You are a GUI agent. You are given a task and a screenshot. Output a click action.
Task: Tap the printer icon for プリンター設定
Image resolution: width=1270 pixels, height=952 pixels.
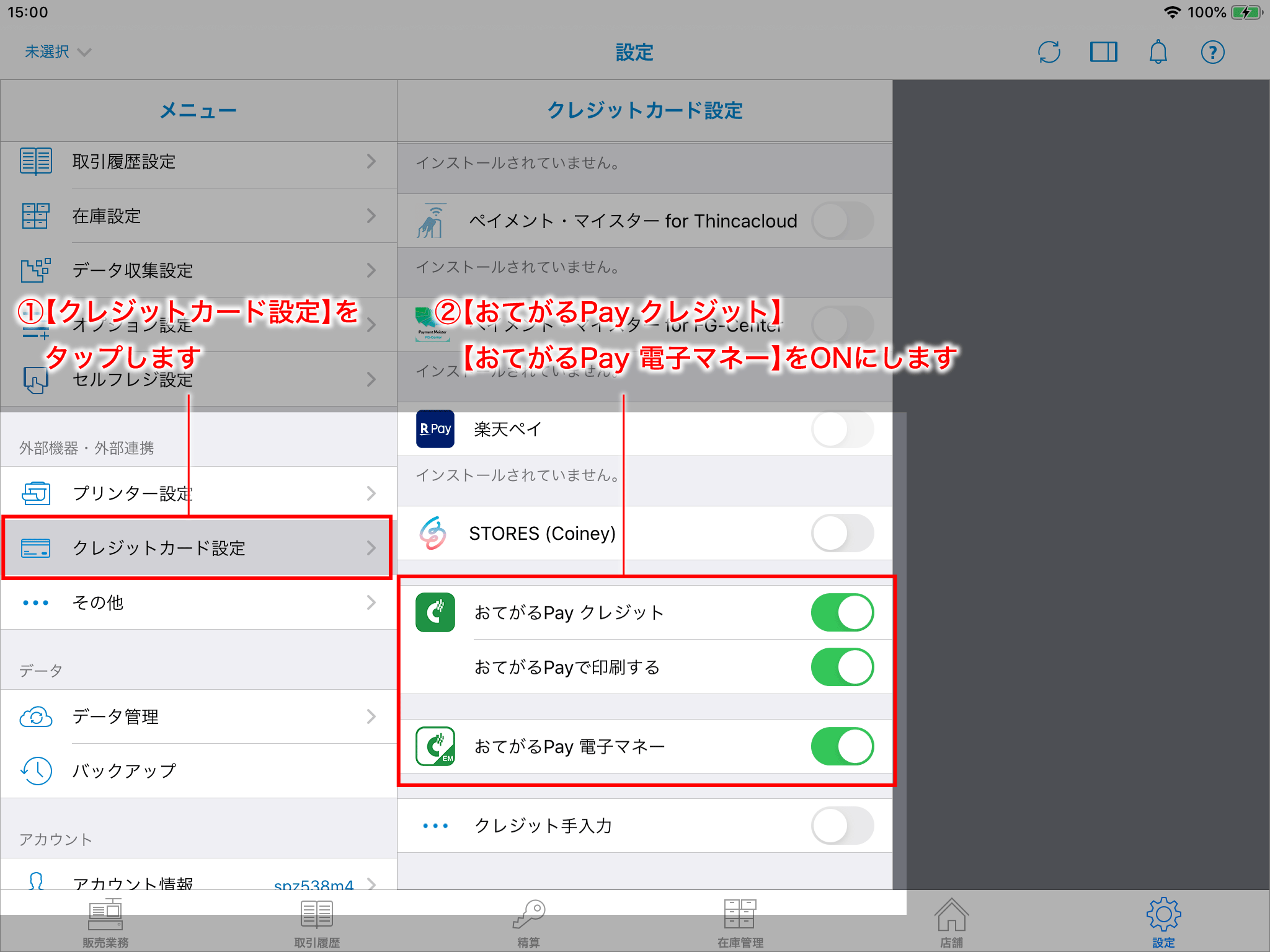[x=36, y=493]
